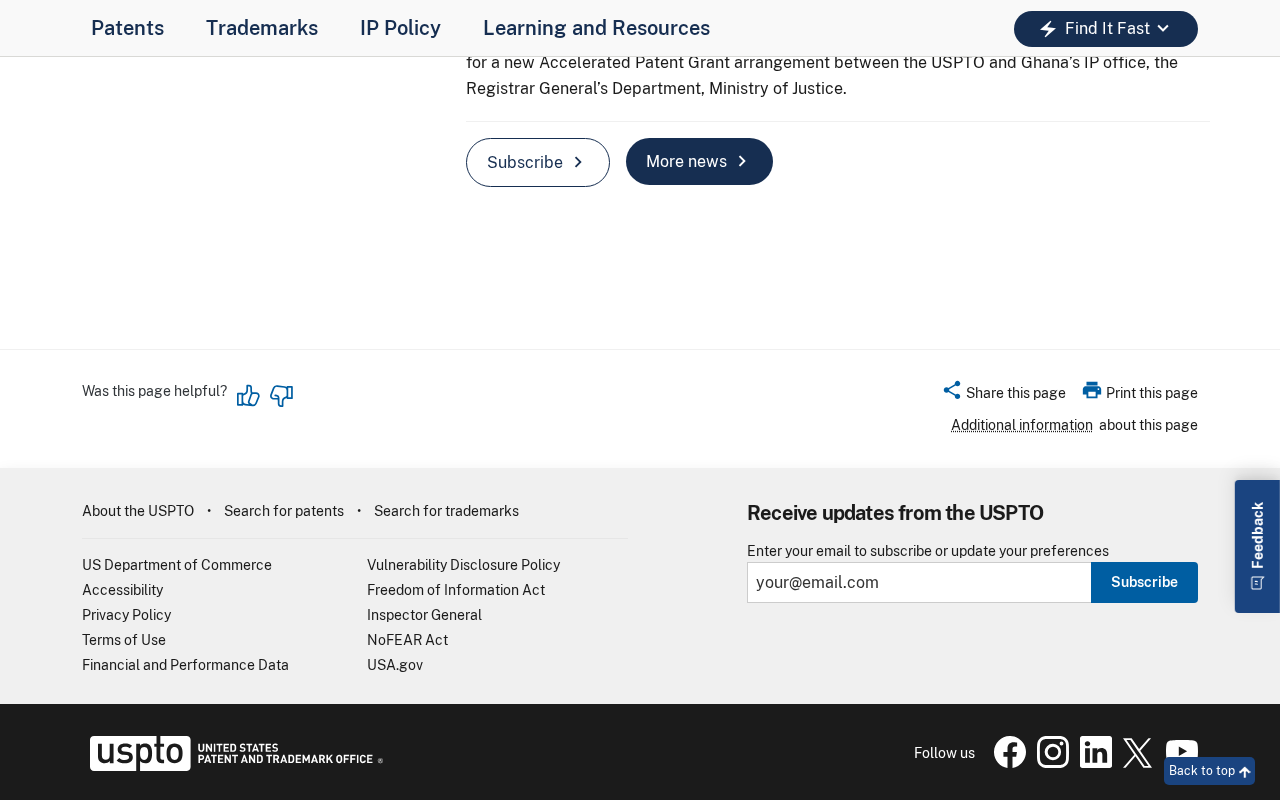Open the Patents menu
This screenshot has width=1280, height=800.
127,28
